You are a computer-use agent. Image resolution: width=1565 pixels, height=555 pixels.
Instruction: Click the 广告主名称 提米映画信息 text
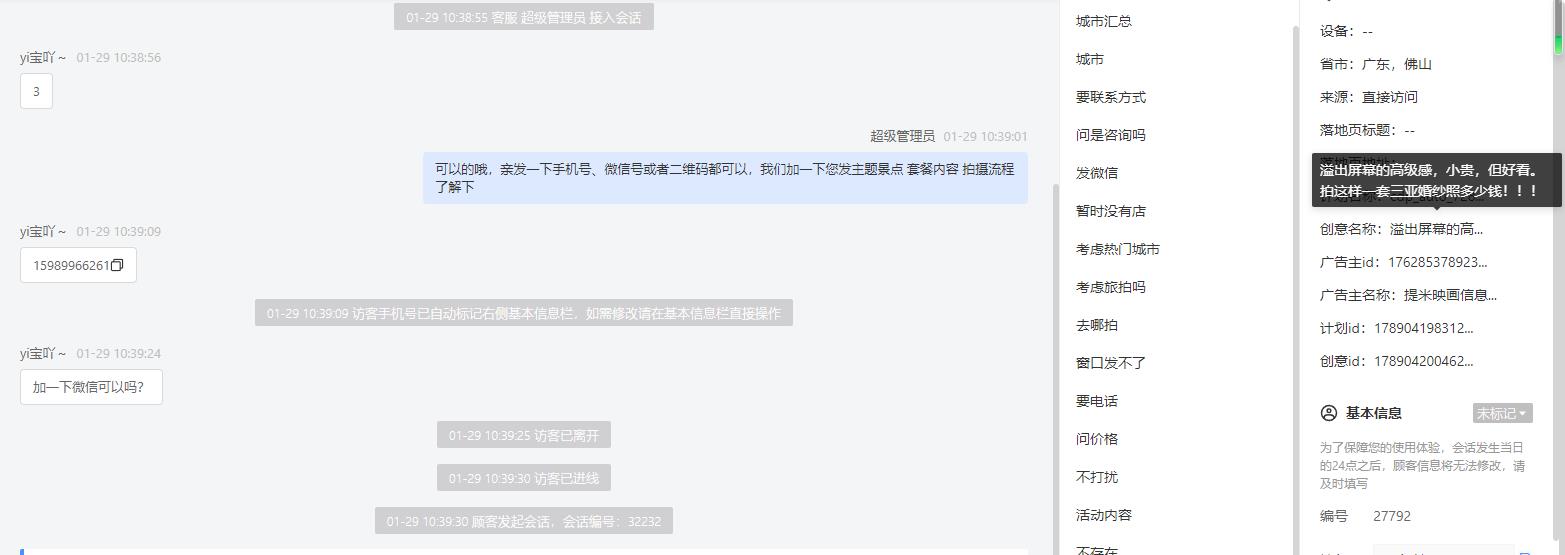coord(1450,295)
